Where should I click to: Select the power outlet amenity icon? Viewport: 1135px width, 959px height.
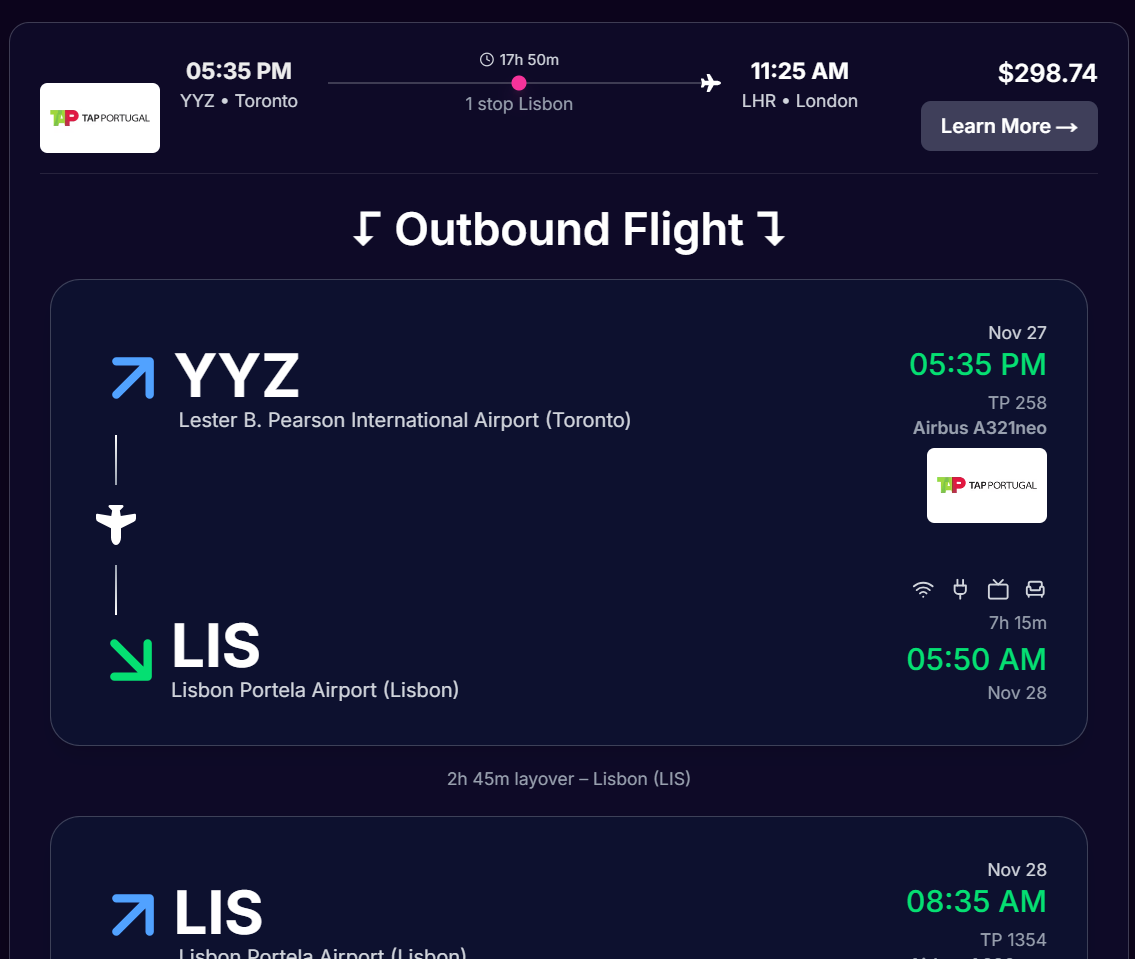[x=960, y=589]
